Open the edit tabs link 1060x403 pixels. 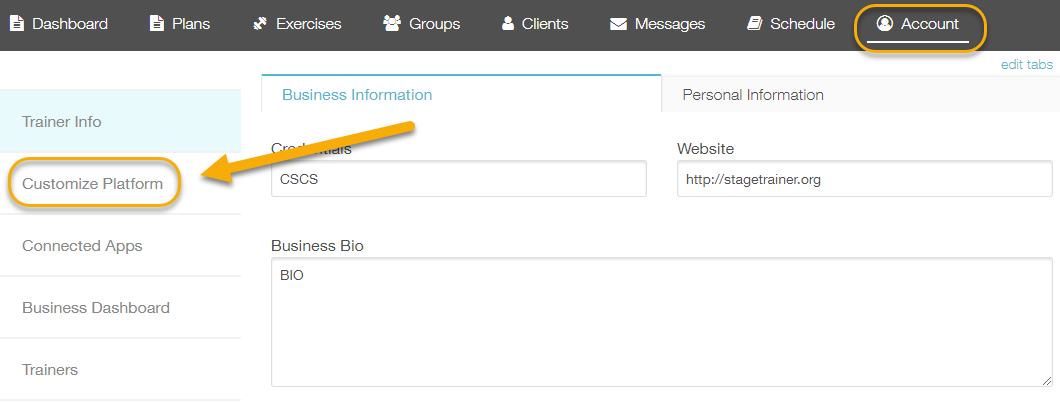(1027, 65)
